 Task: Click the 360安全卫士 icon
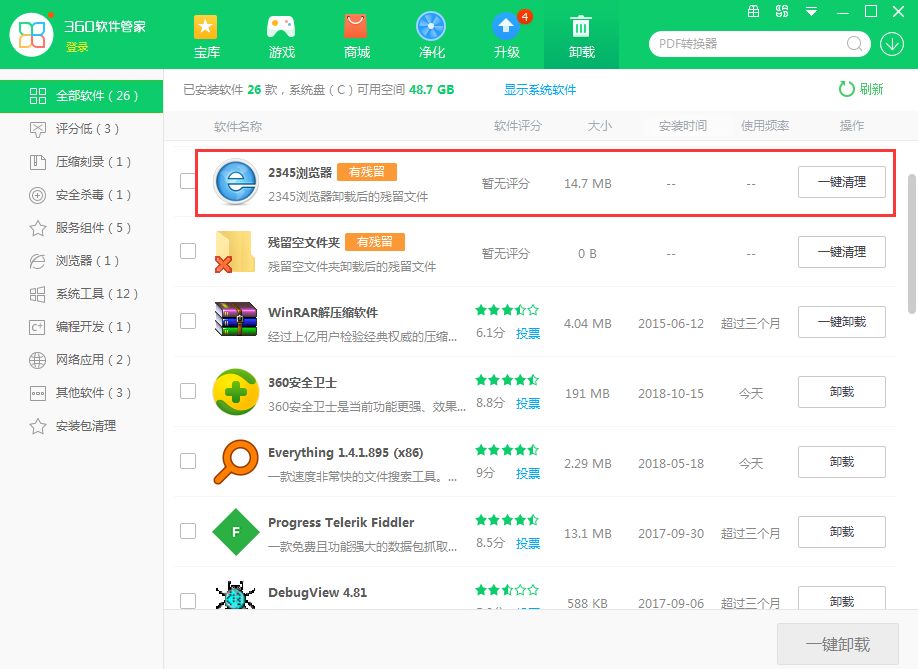pyautogui.click(x=235, y=392)
